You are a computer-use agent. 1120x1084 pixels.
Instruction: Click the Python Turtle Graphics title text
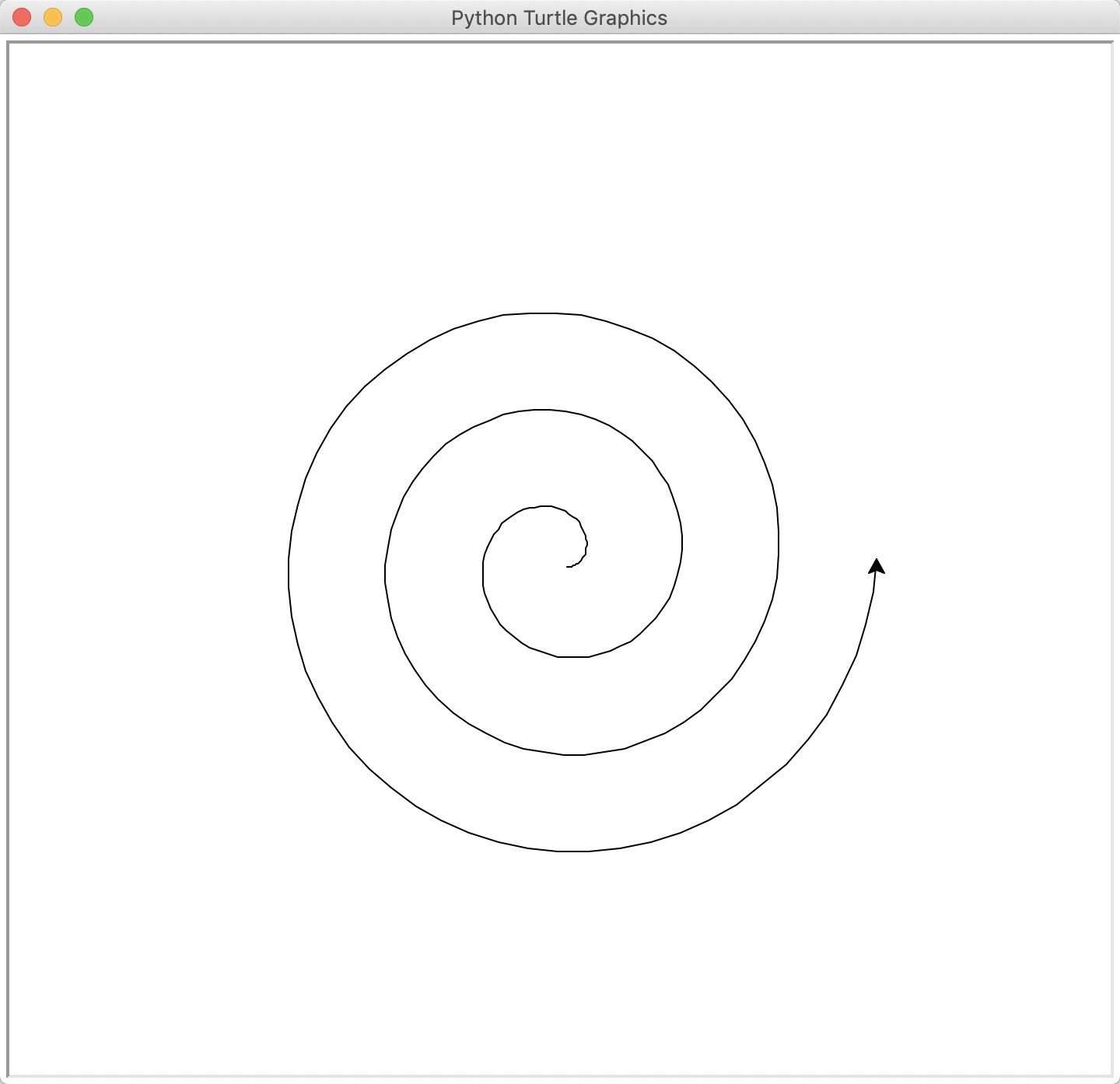(559, 17)
